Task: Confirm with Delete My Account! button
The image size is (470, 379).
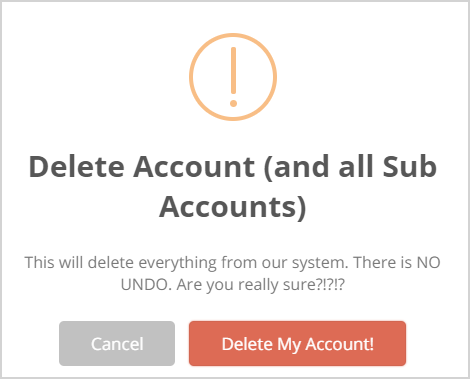Action: (297, 343)
